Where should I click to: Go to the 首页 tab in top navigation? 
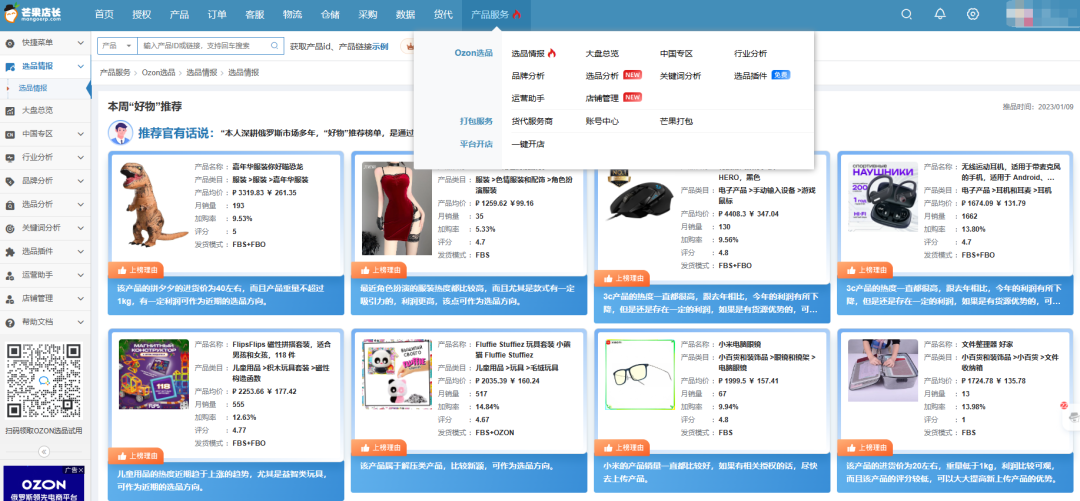coord(104,14)
